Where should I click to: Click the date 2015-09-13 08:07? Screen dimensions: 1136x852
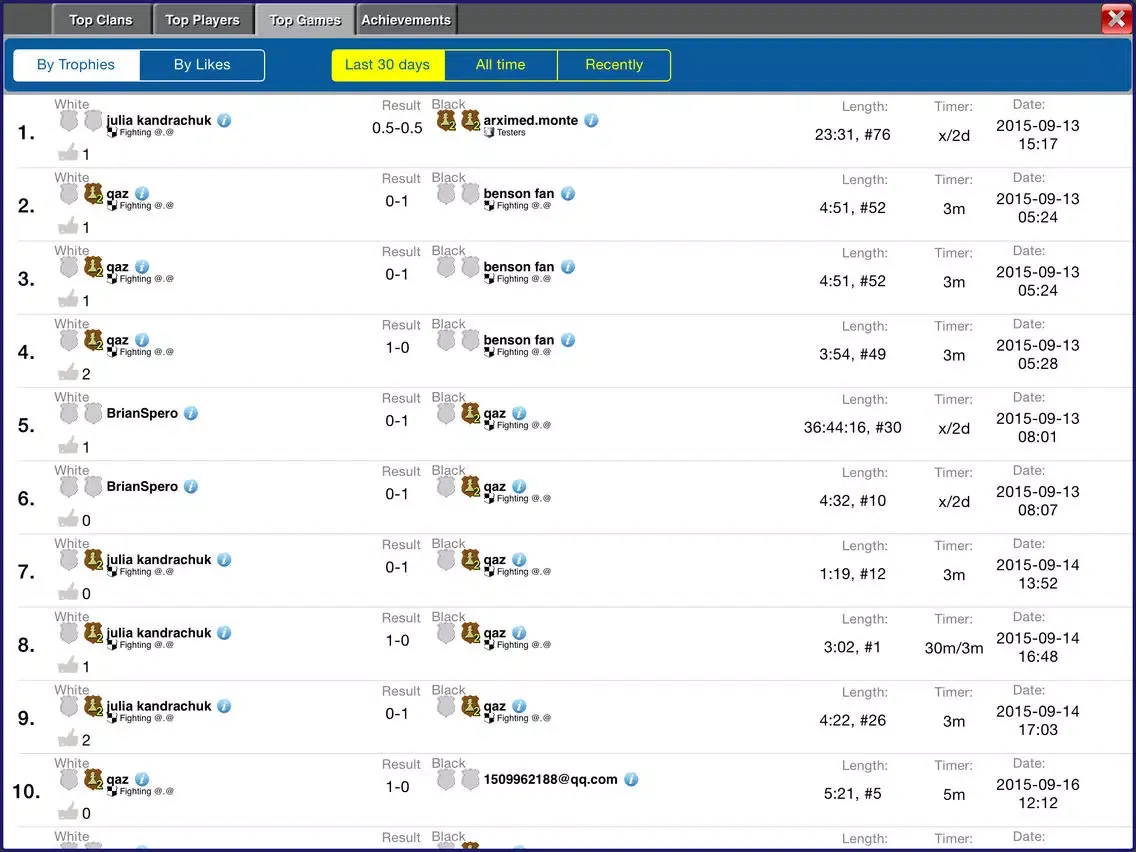pyautogui.click(x=1037, y=501)
